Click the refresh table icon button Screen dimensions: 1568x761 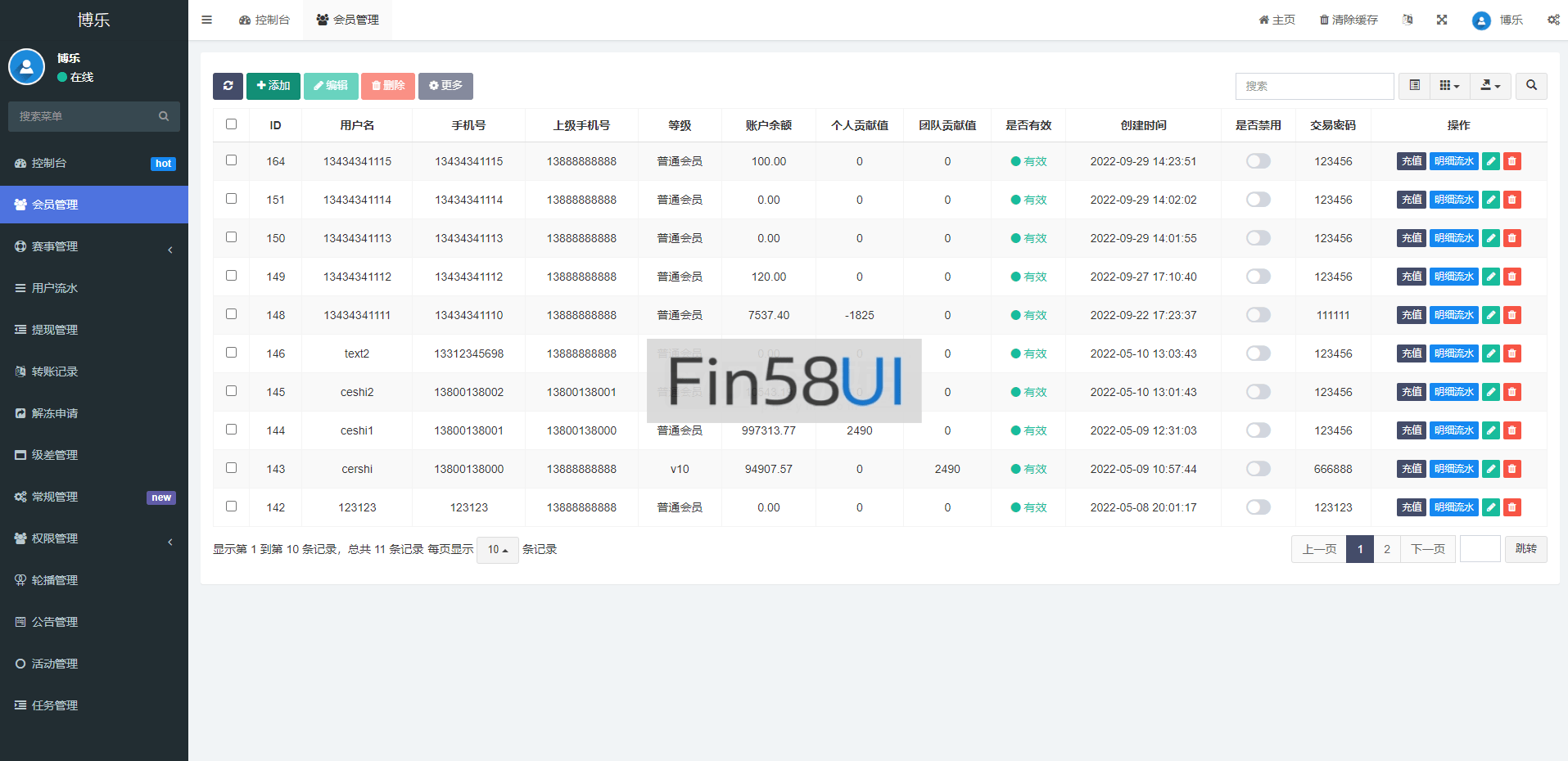(x=228, y=86)
